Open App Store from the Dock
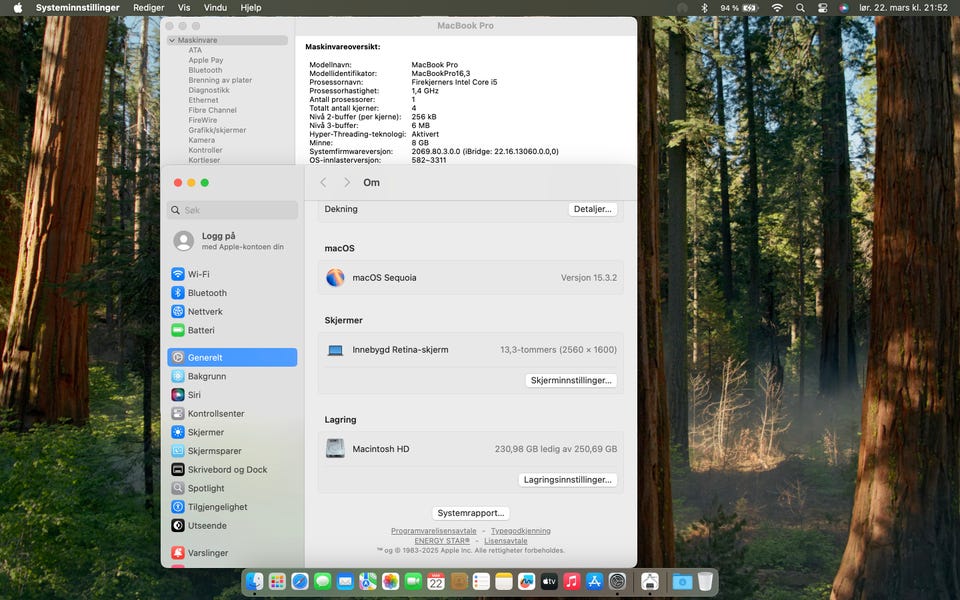960x600 pixels. click(x=594, y=581)
